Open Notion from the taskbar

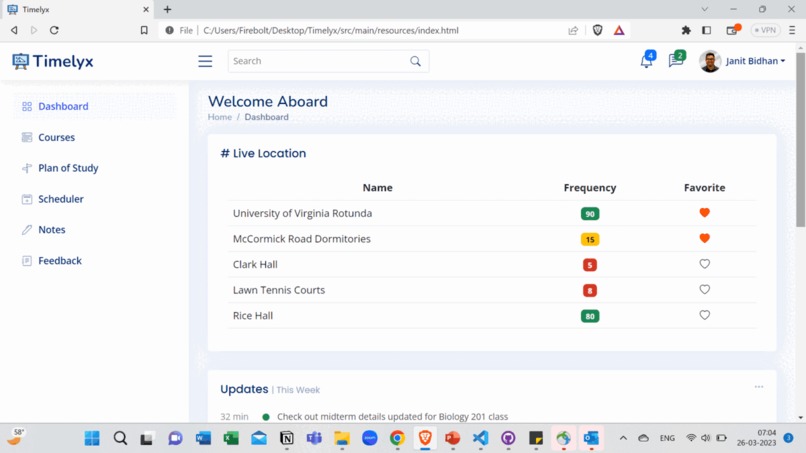pyautogui.click(x=286, y=438)
